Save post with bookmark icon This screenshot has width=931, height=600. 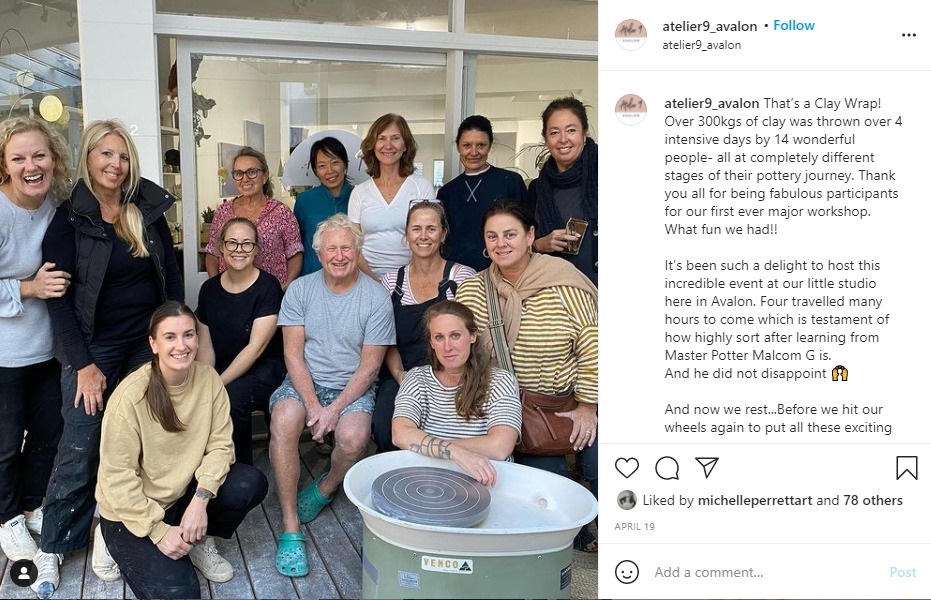tap(907, 468)
